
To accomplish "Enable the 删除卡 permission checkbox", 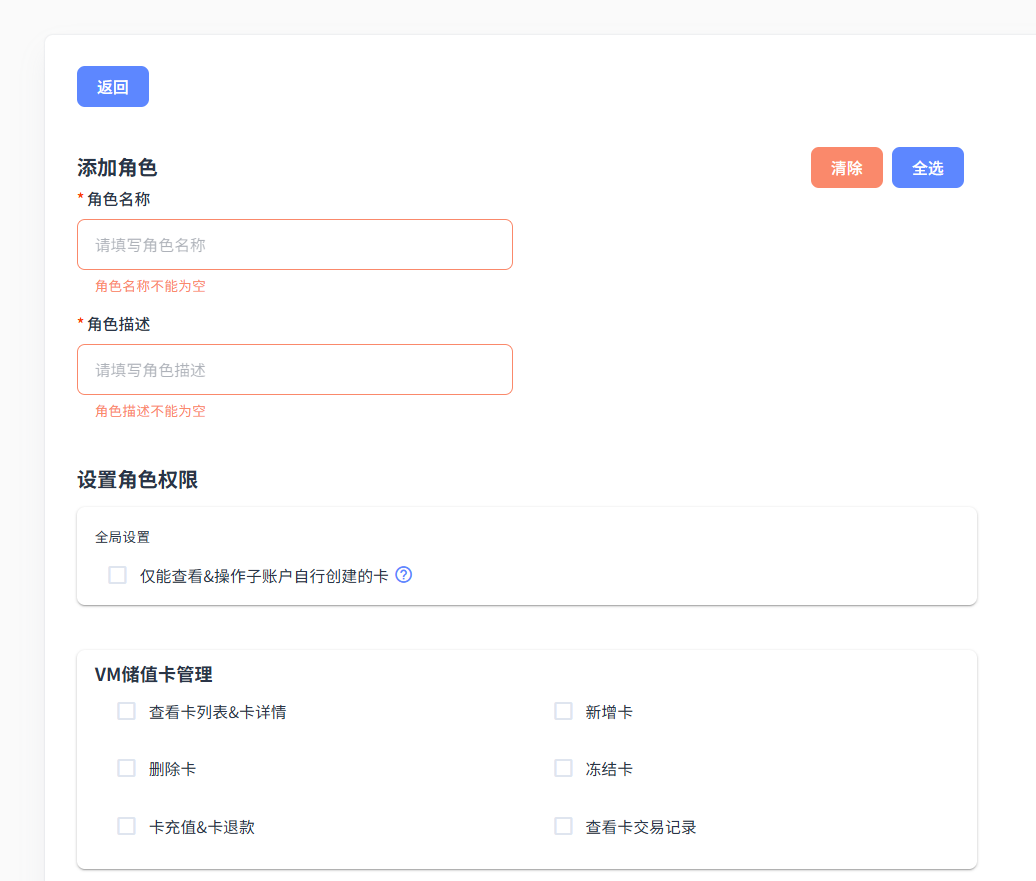I will pos(126,768).
